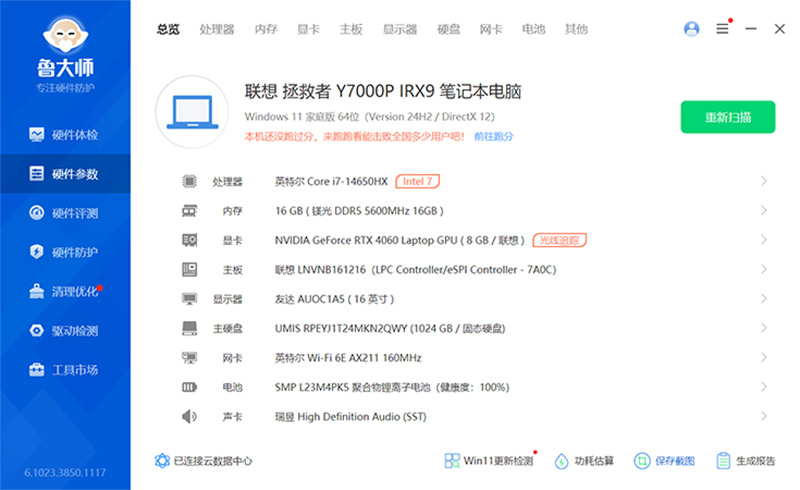
Task: Click 瑞昱 High Definition Audio text
Action: click(x=351, y=416)
